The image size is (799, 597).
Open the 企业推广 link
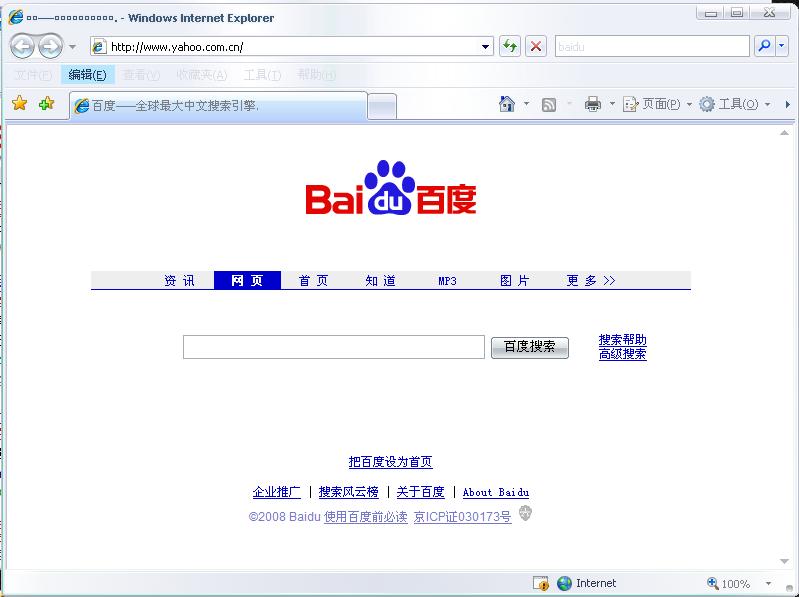click(x=277, y=492)
